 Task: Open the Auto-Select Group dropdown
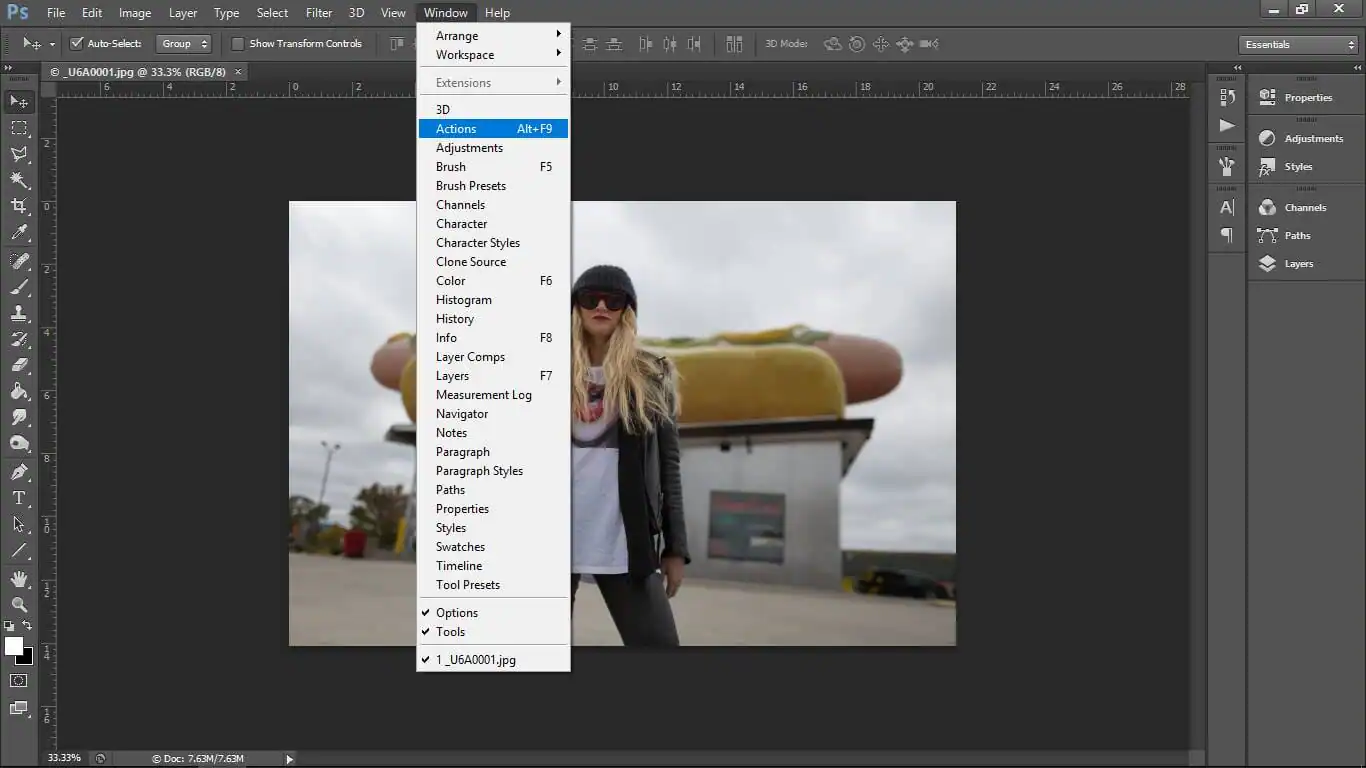(184, 43)
